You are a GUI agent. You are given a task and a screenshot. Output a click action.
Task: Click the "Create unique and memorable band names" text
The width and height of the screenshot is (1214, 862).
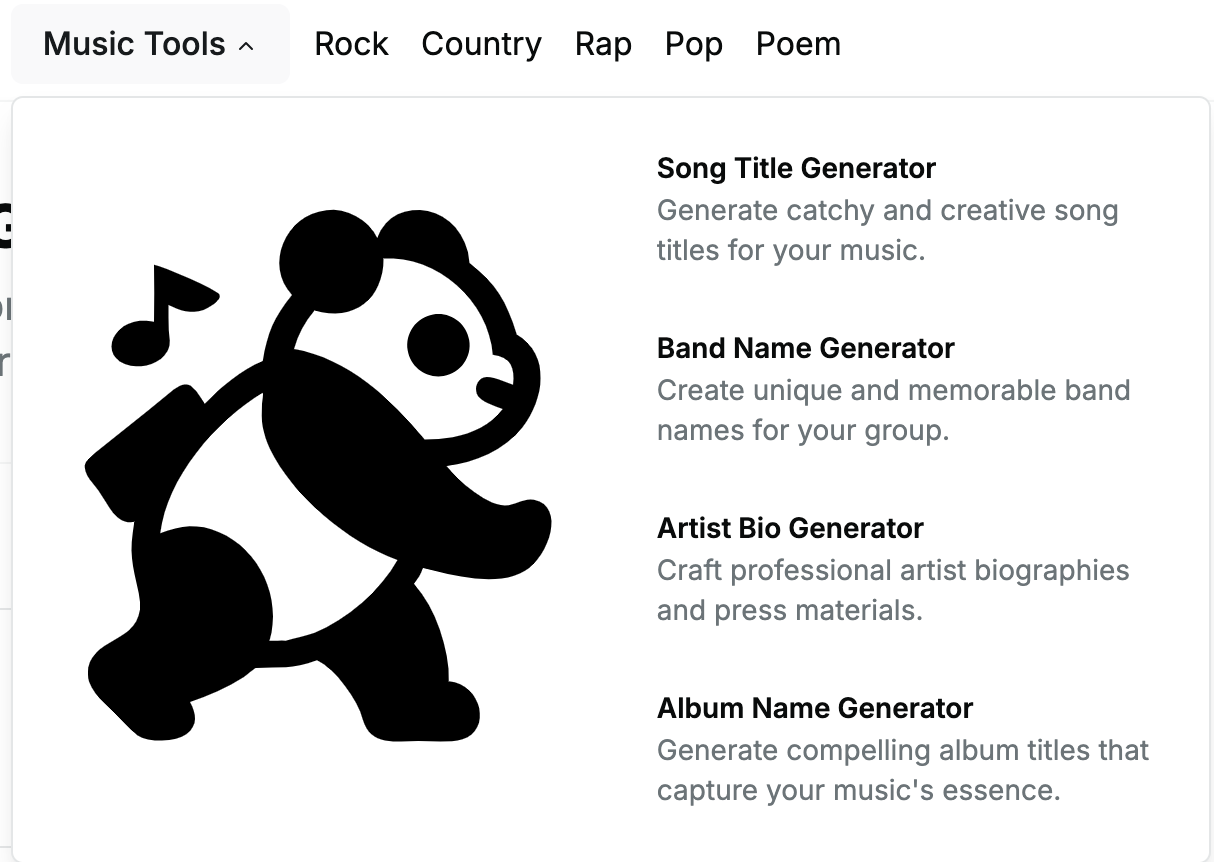[x=892, y=410]
